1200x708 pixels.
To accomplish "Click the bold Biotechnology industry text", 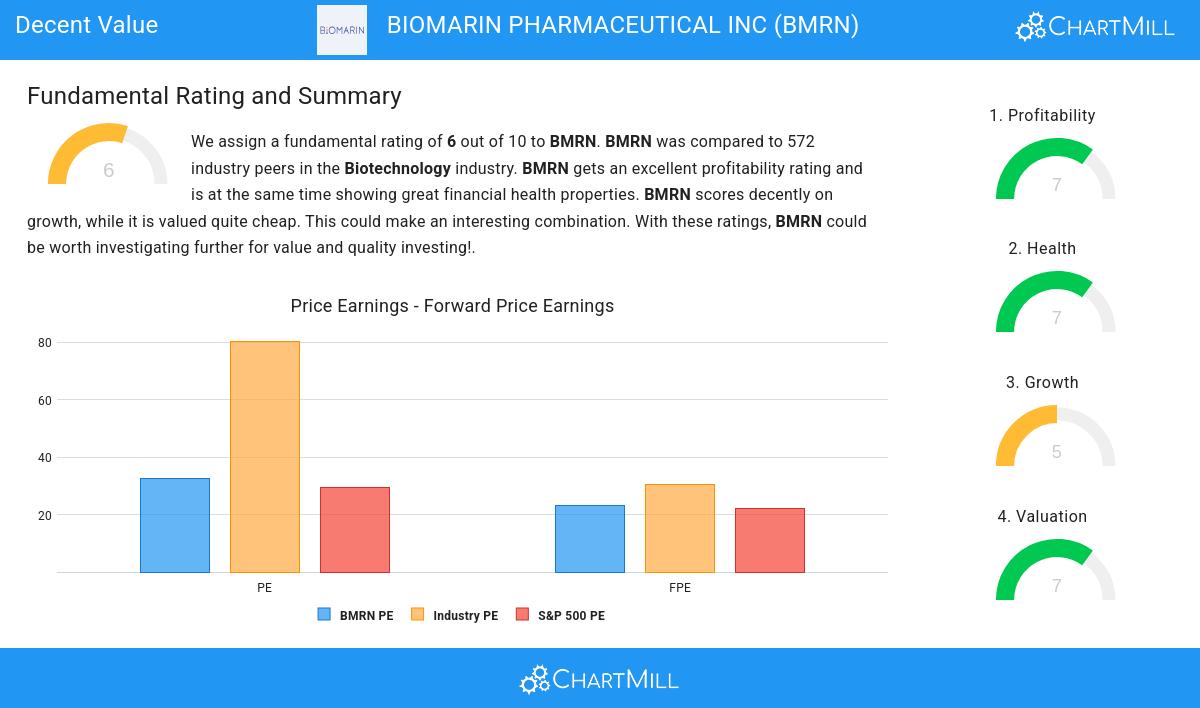I will click(397, 168).
